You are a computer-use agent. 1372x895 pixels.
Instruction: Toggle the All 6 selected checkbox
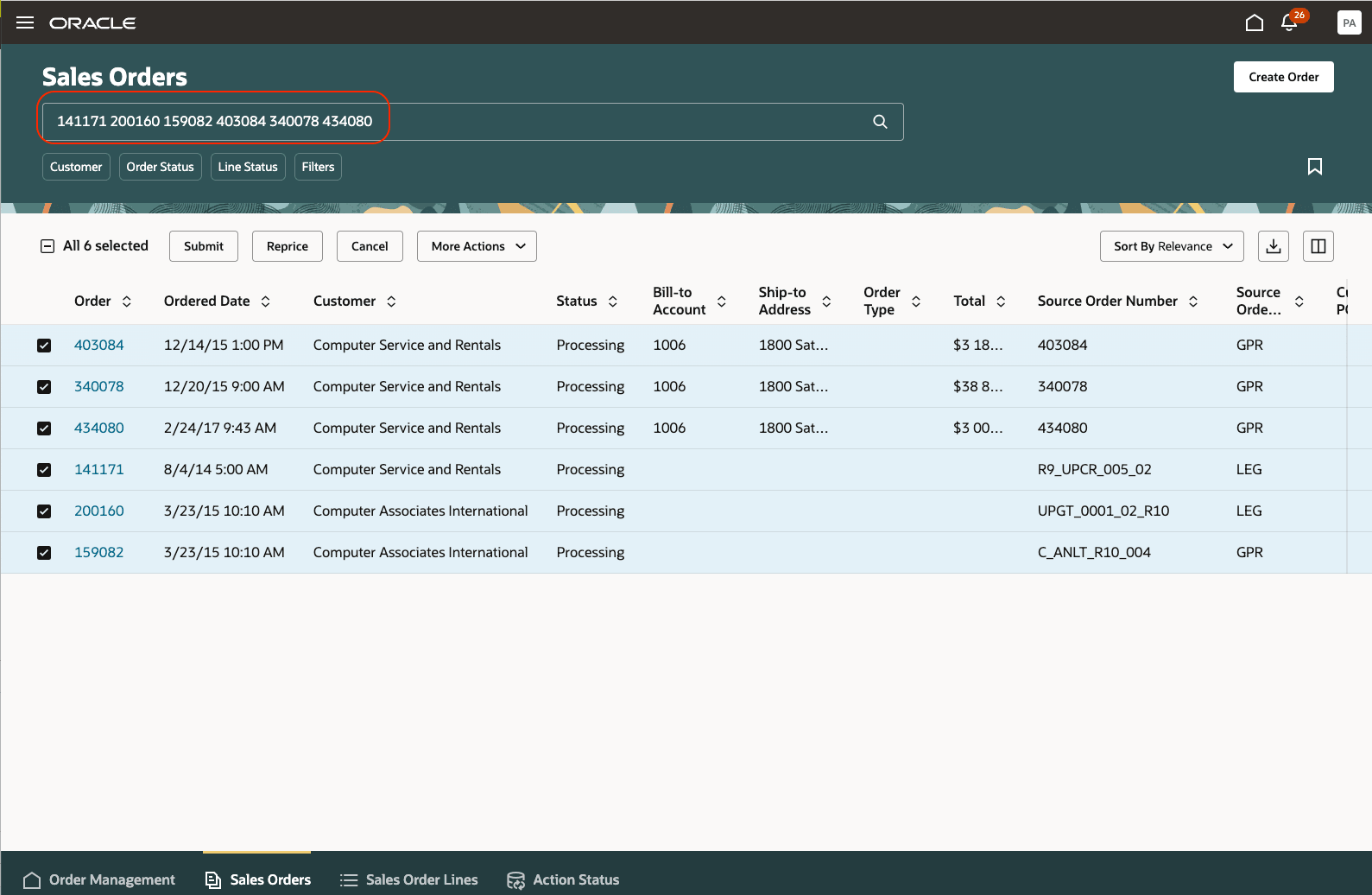tap(47, 246)
